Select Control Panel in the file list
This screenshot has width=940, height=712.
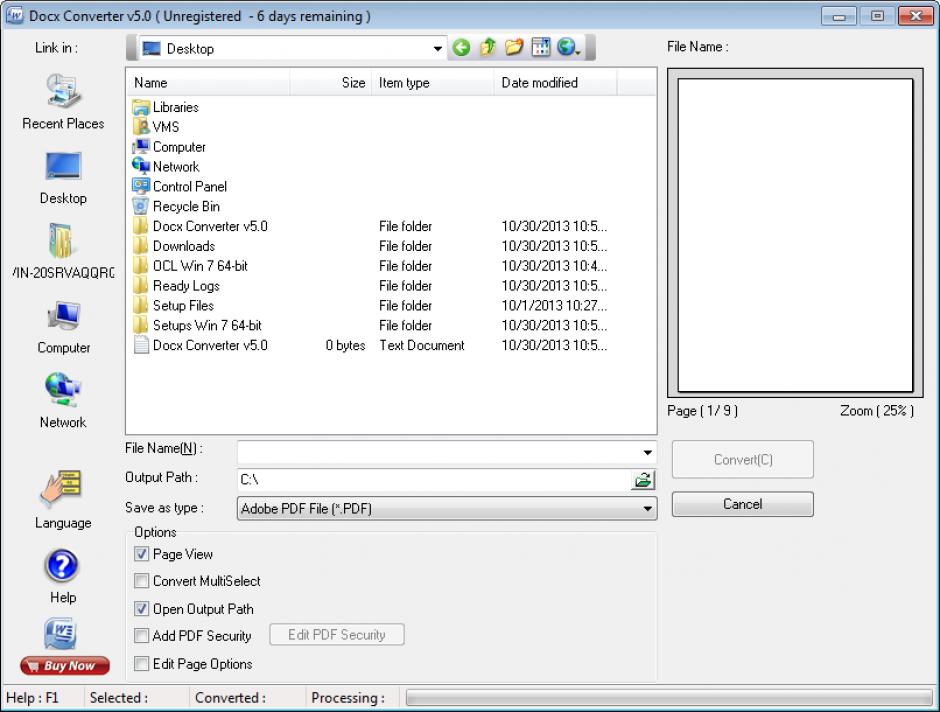pos(180,186)
